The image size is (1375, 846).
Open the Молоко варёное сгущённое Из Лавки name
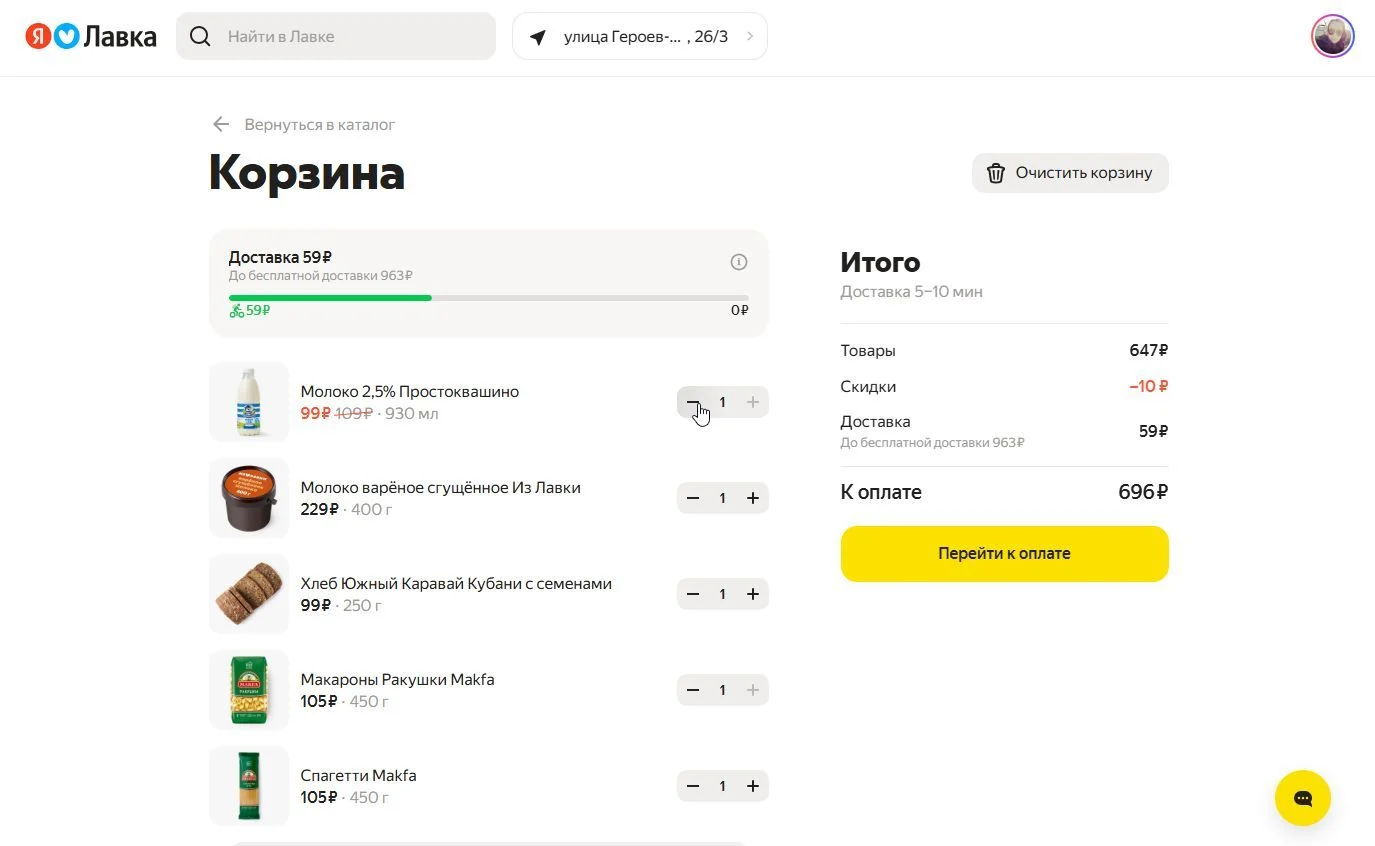pos(441,487)
